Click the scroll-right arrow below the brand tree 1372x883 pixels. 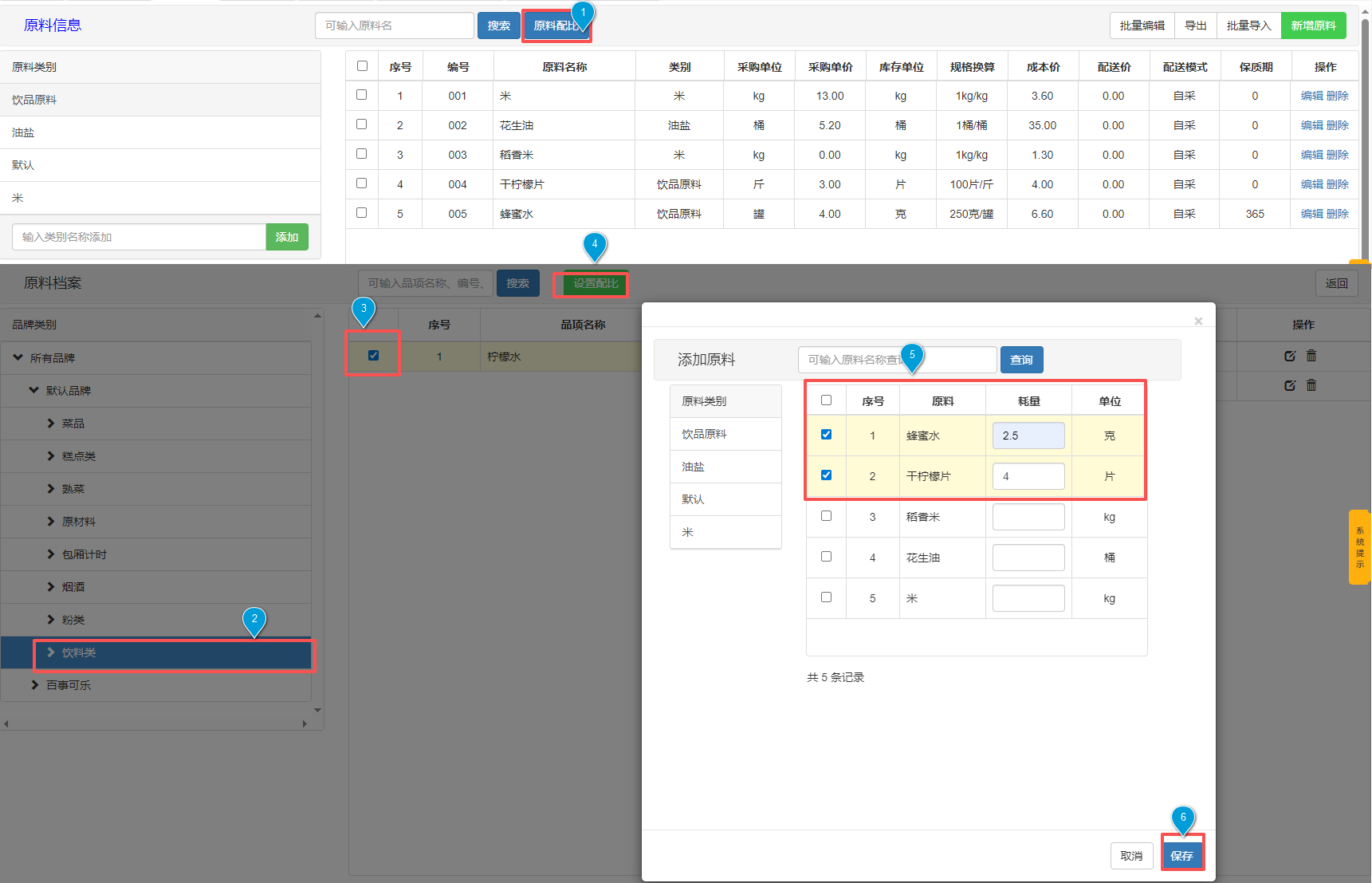coord(305,724)
